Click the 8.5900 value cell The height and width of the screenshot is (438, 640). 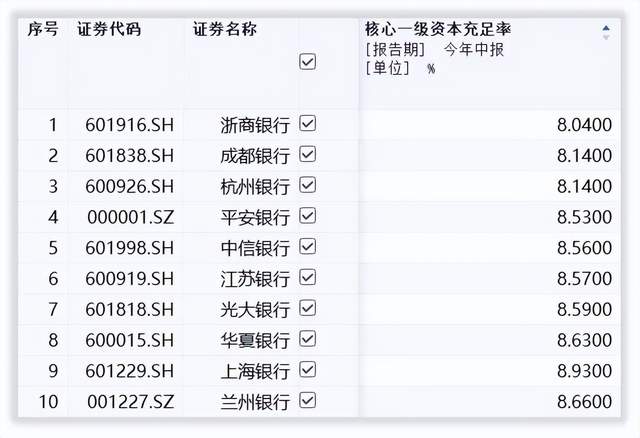point(584,310)
